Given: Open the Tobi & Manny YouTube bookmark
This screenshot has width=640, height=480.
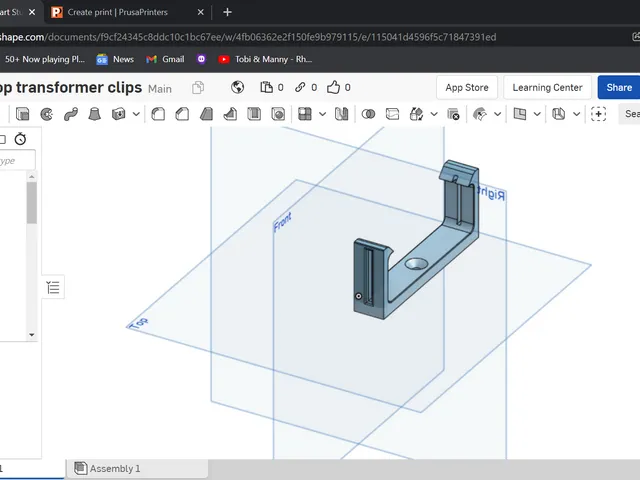Looking at the screenshot, I should [265, 59].
